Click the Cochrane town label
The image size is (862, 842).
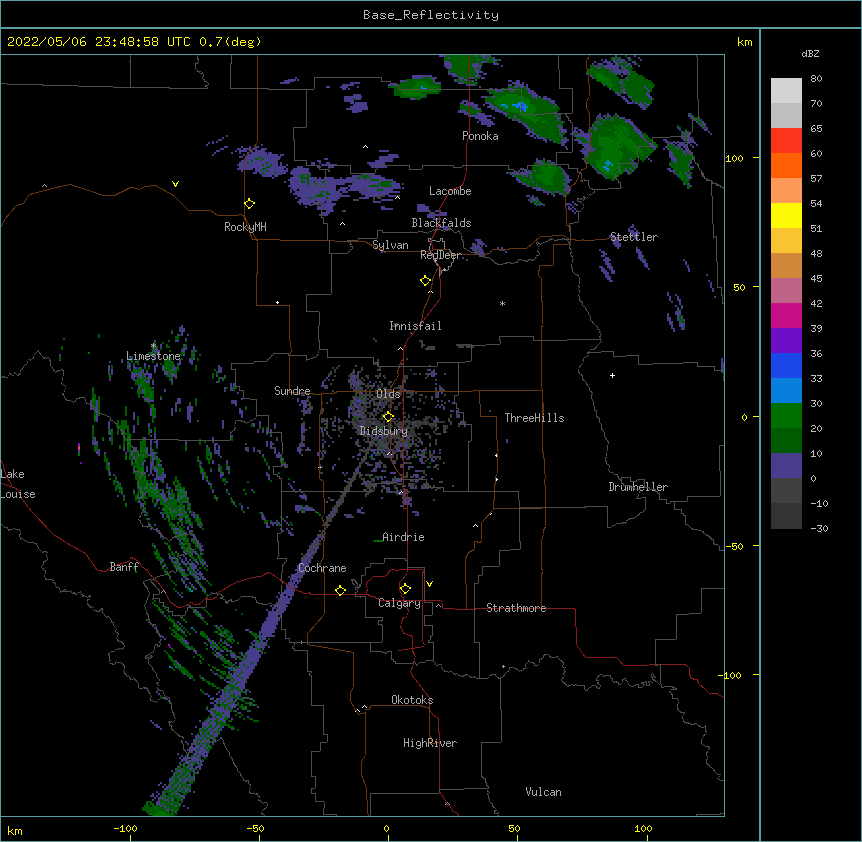pyautogui.click(x=322, y=568)
